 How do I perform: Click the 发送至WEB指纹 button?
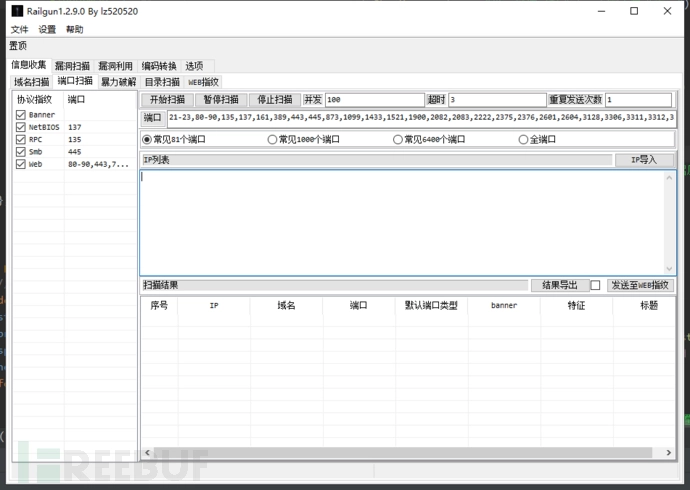[640, 285]
